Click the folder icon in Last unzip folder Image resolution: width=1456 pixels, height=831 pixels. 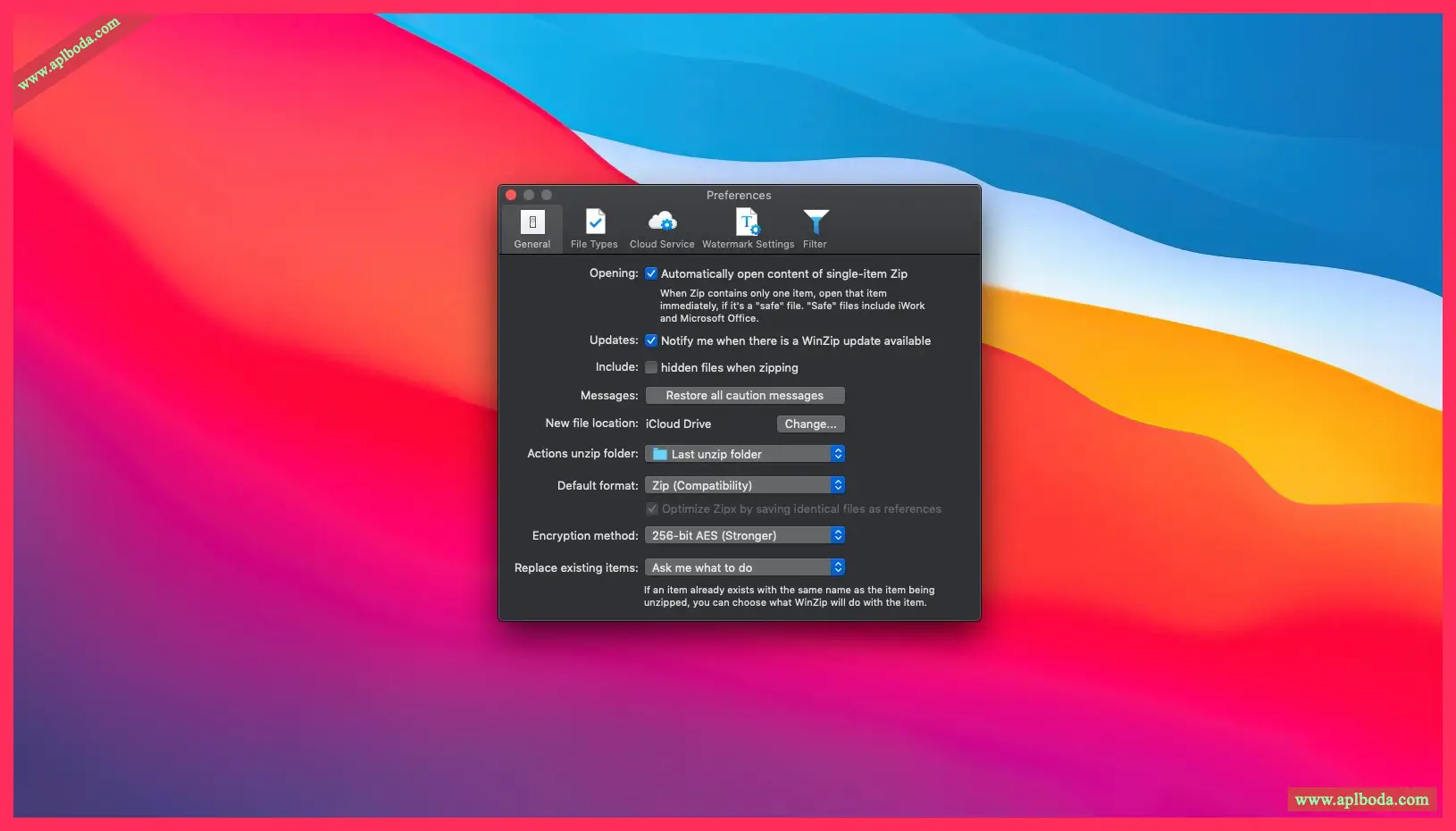click(660, 454)
